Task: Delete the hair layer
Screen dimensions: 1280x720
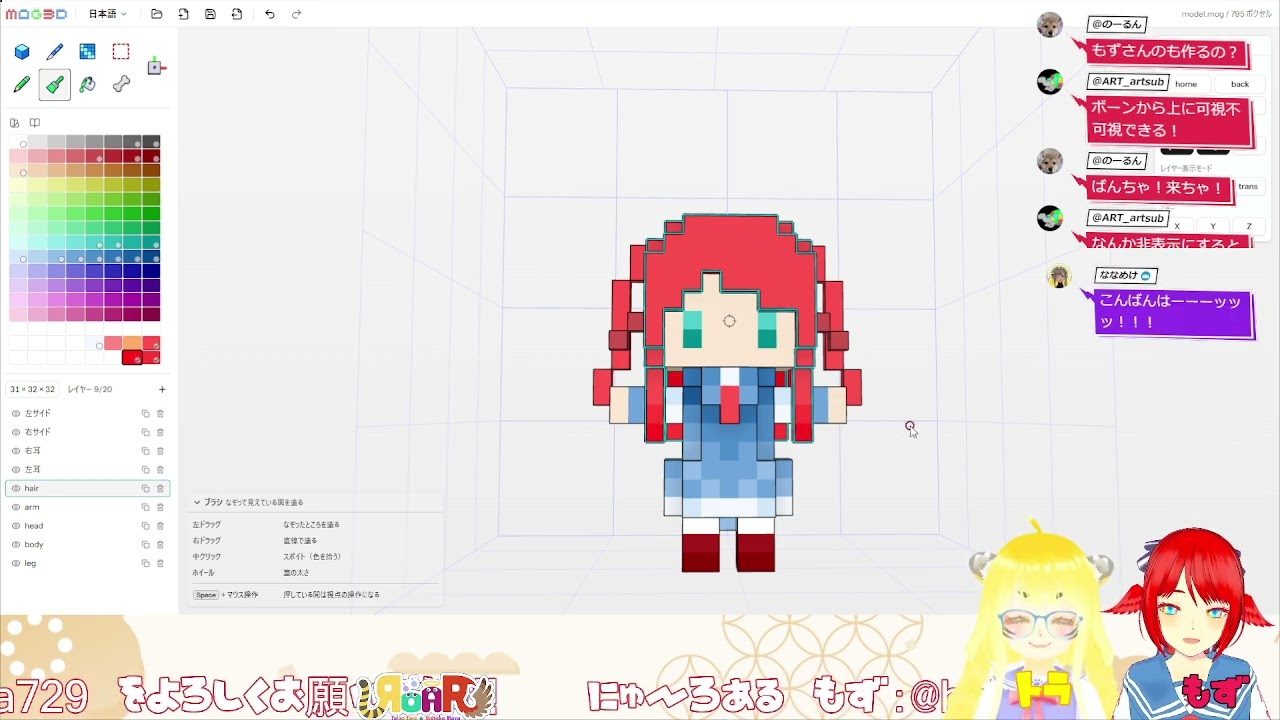Action: point(160,488)
